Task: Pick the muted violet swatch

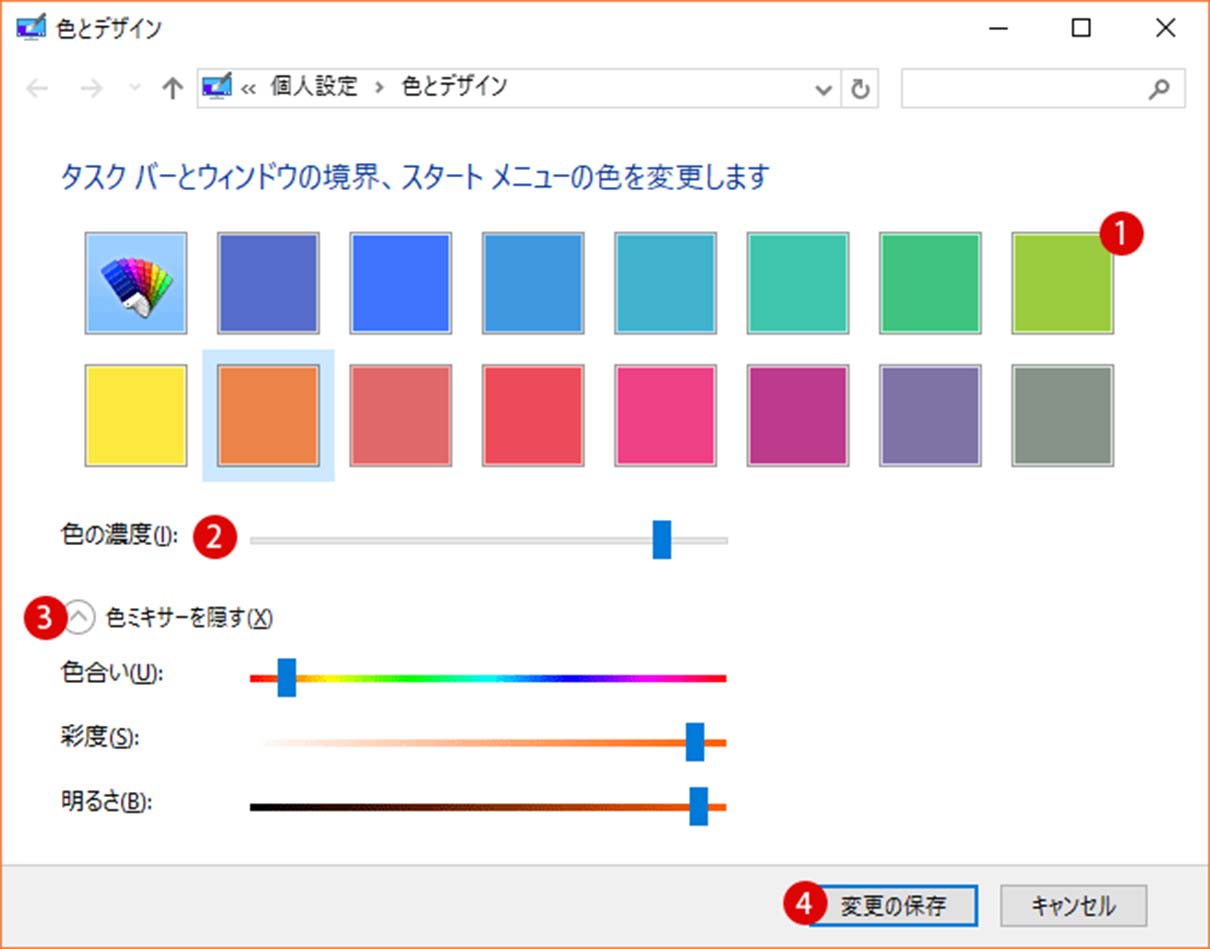Action: point(930,415)
